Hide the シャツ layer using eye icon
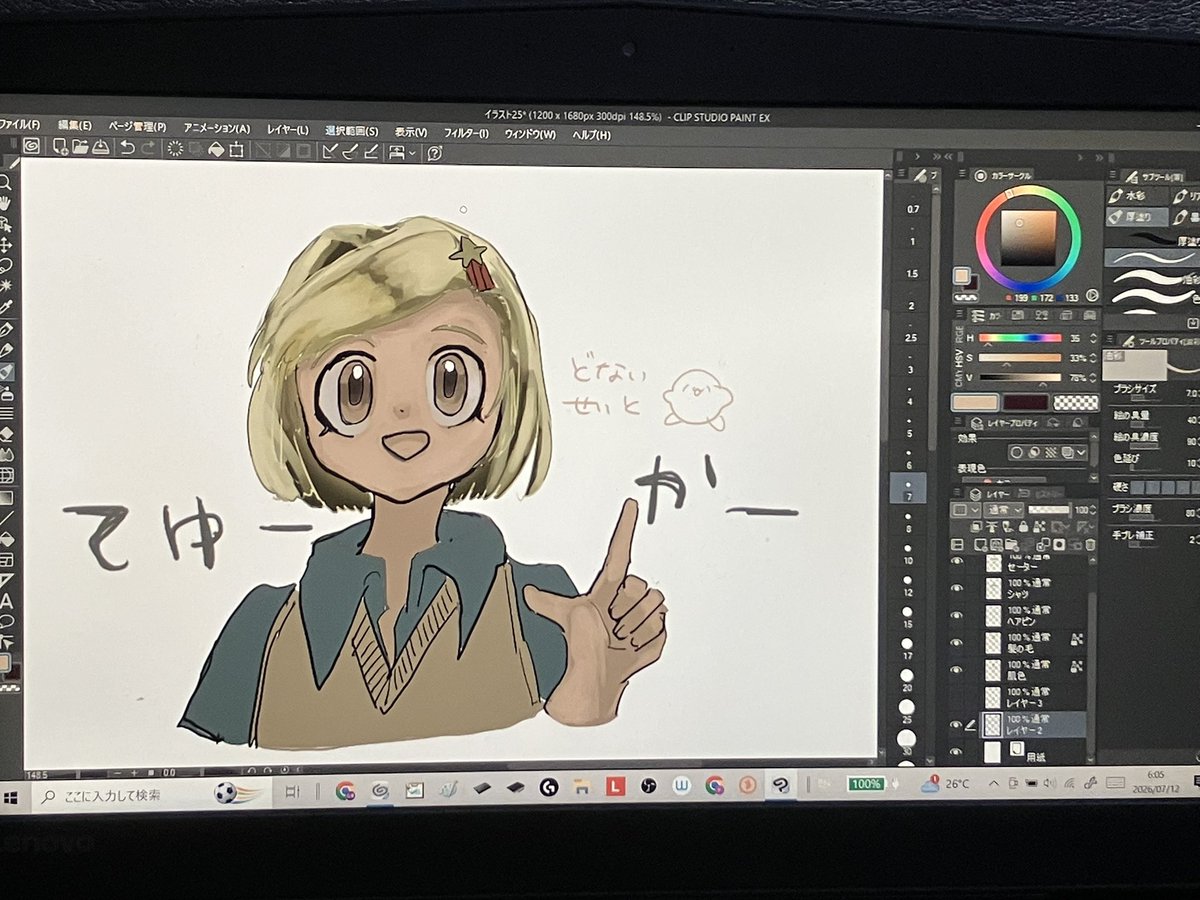This screenshot has width=1200, height=900. tap(957, 588)
